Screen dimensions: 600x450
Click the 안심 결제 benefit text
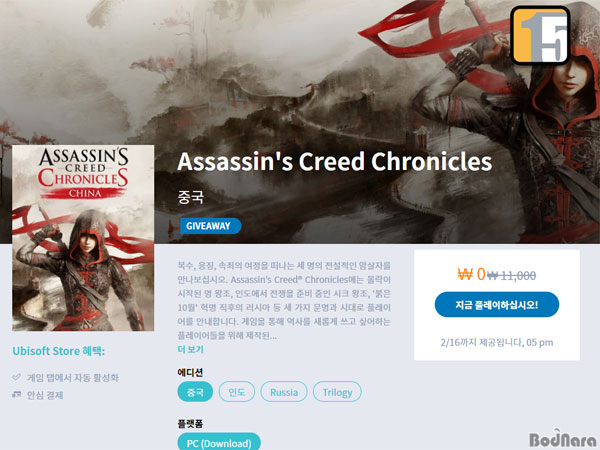[x=45, y=395]
